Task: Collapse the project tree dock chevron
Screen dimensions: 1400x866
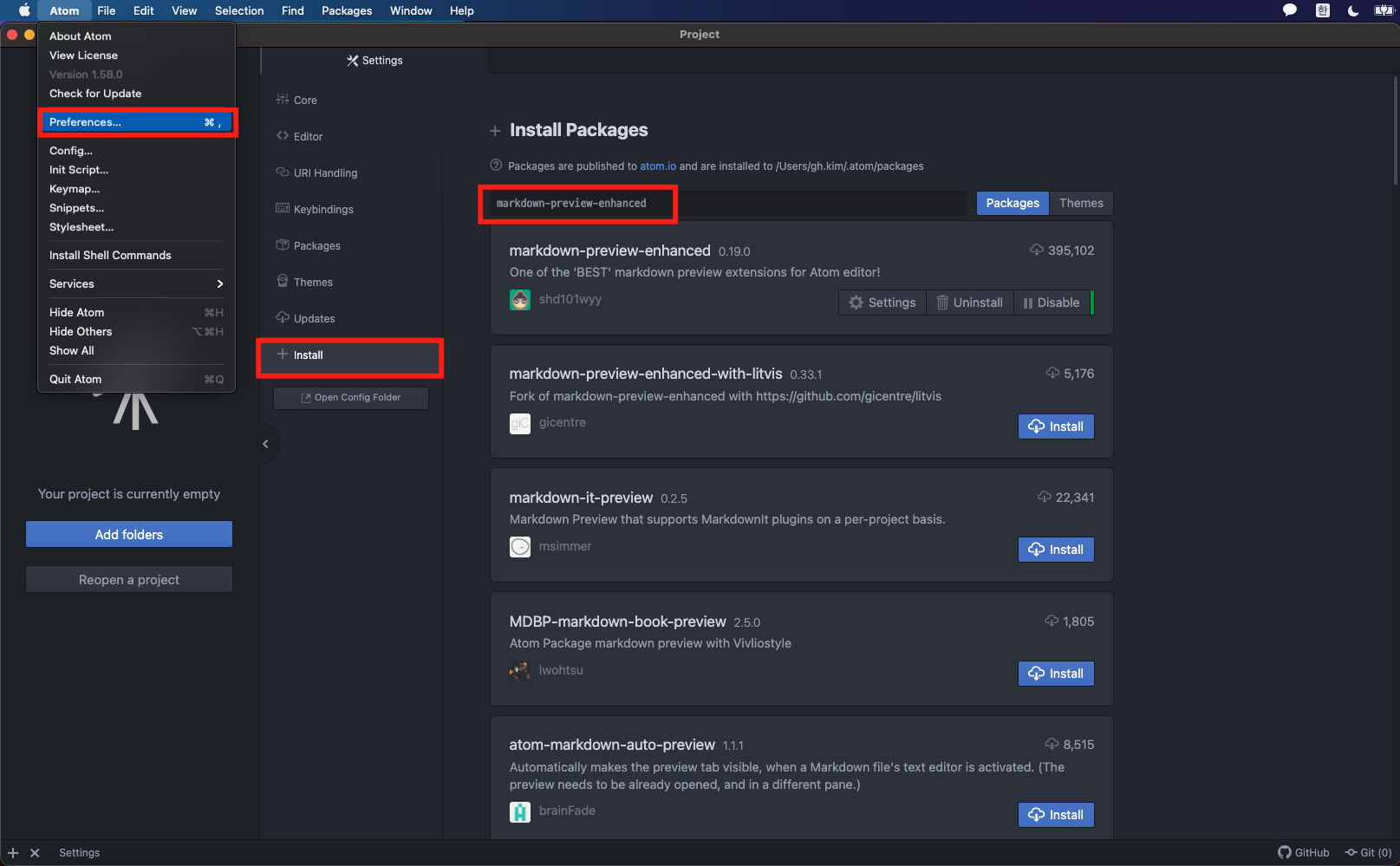Action: tap(265, 444)
